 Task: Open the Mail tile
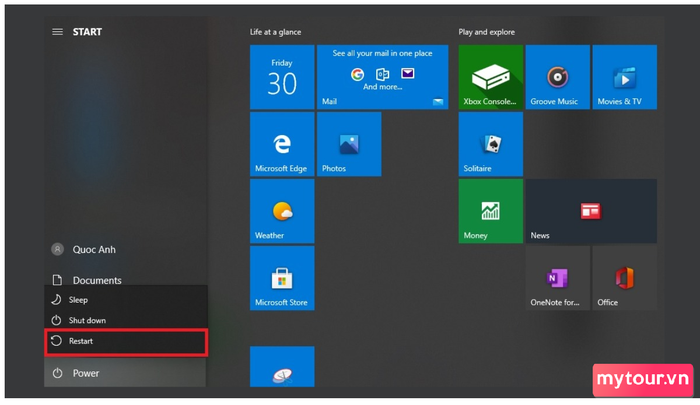383,77
